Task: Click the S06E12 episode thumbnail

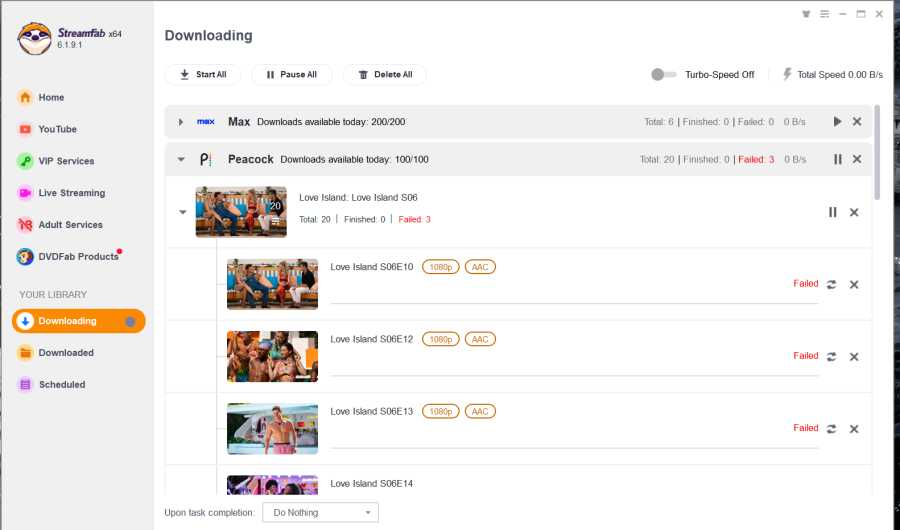Action: [x=272, y=357]
